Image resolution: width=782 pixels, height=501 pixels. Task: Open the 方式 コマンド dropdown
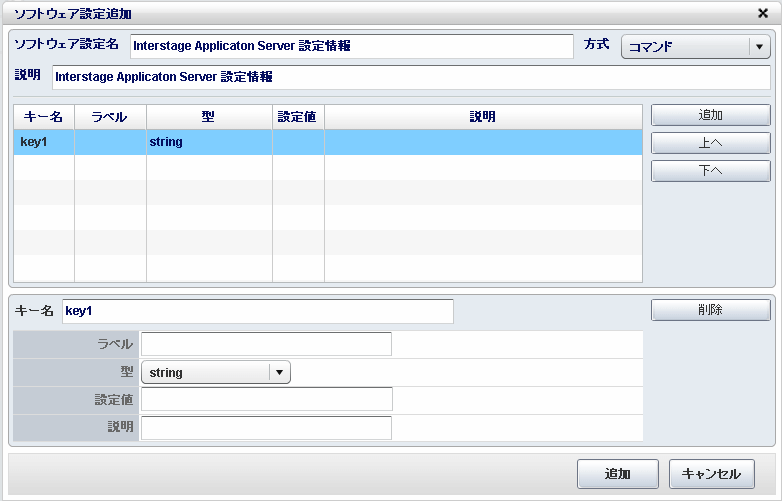pyautogui.click(x=696, y=47)
